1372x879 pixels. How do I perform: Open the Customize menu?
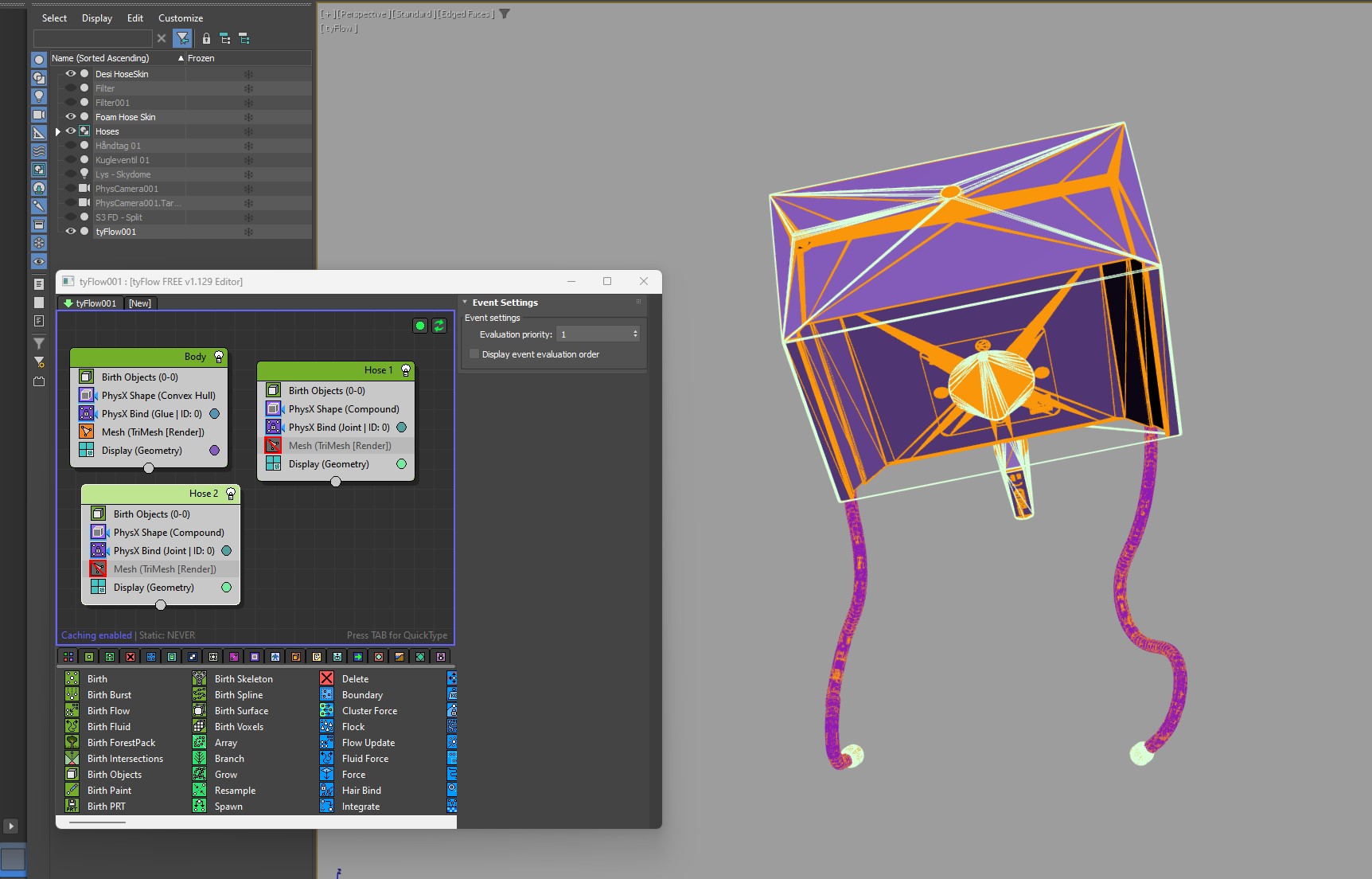(x=181, y=18)
